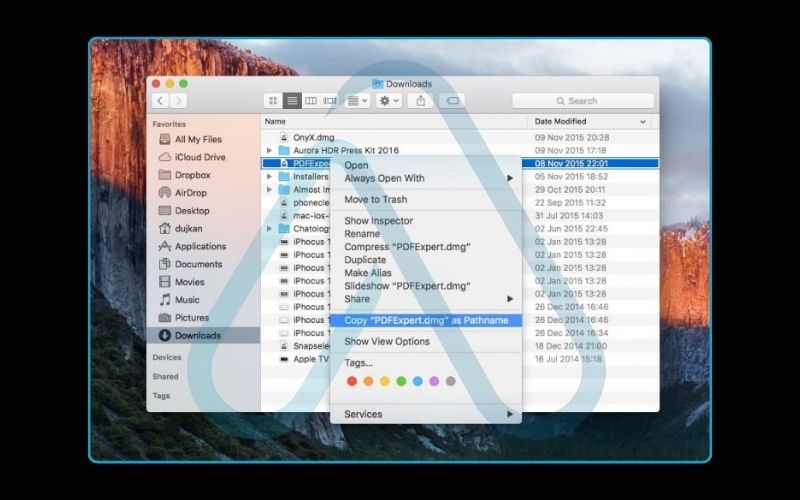Go back with the Finder back arrow
800x500 pixels.
click(x=160, y=101)
